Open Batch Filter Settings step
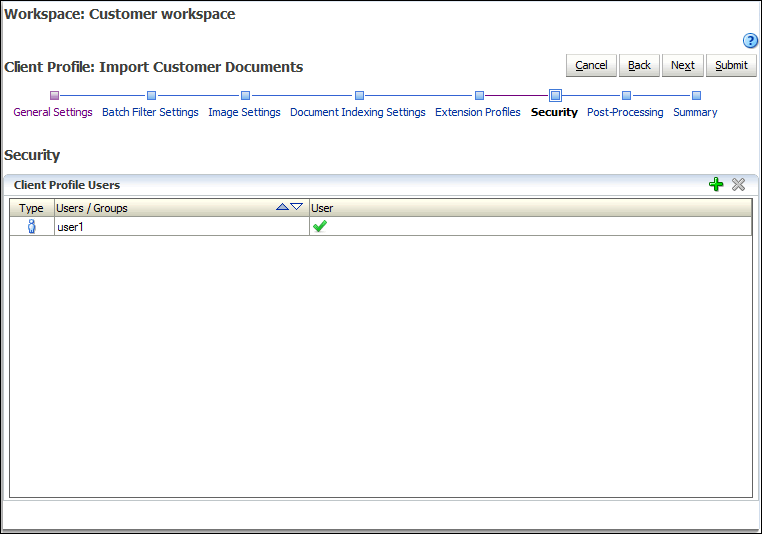 click(x=150, y=112)
